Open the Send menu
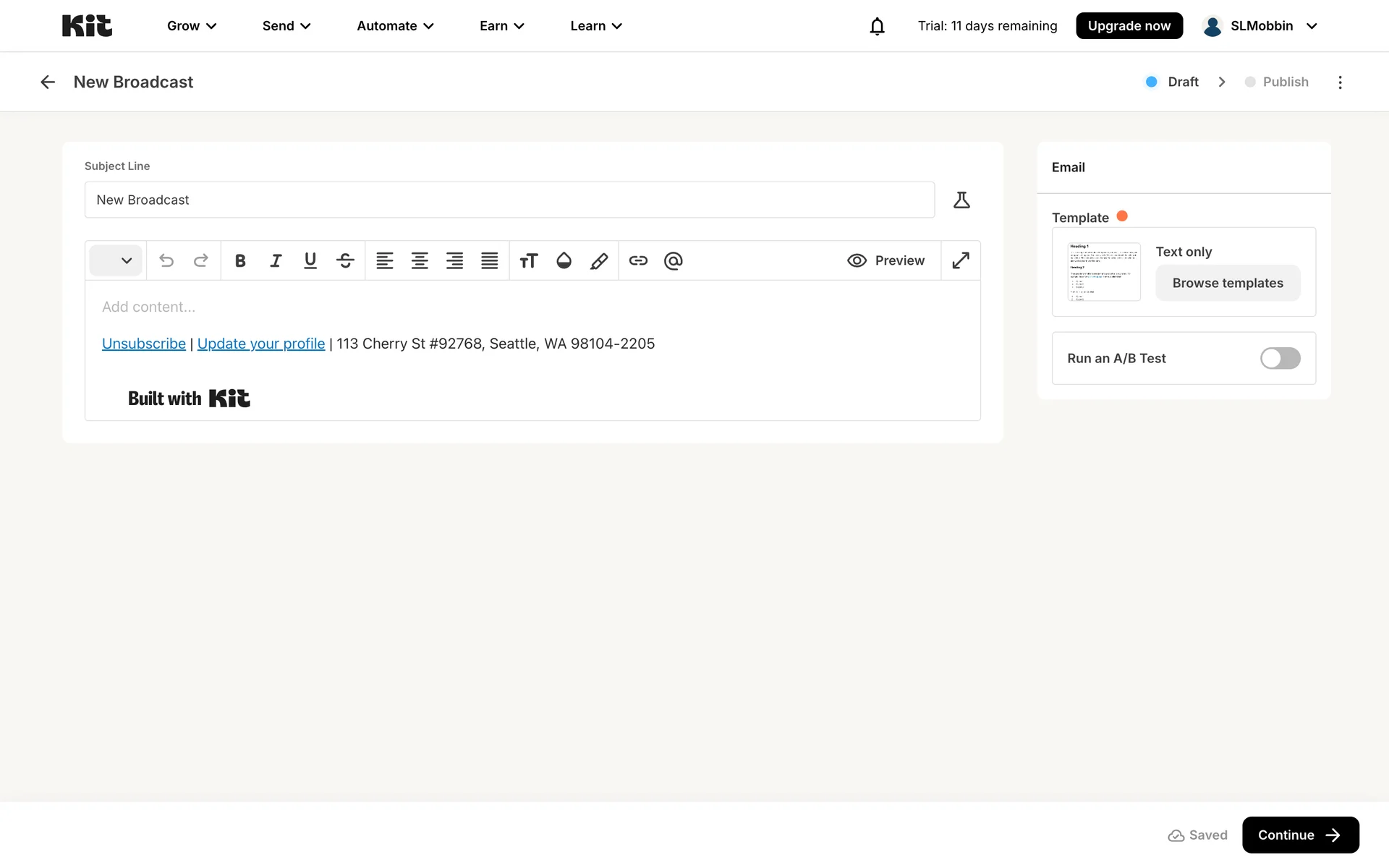The image size is (1389, 868). coord(286,26)
